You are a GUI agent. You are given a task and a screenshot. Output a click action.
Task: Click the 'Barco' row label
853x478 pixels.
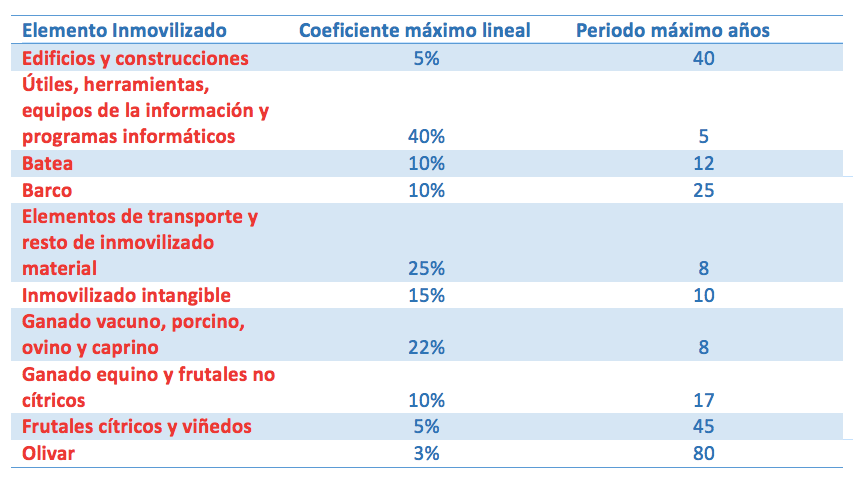47,190
